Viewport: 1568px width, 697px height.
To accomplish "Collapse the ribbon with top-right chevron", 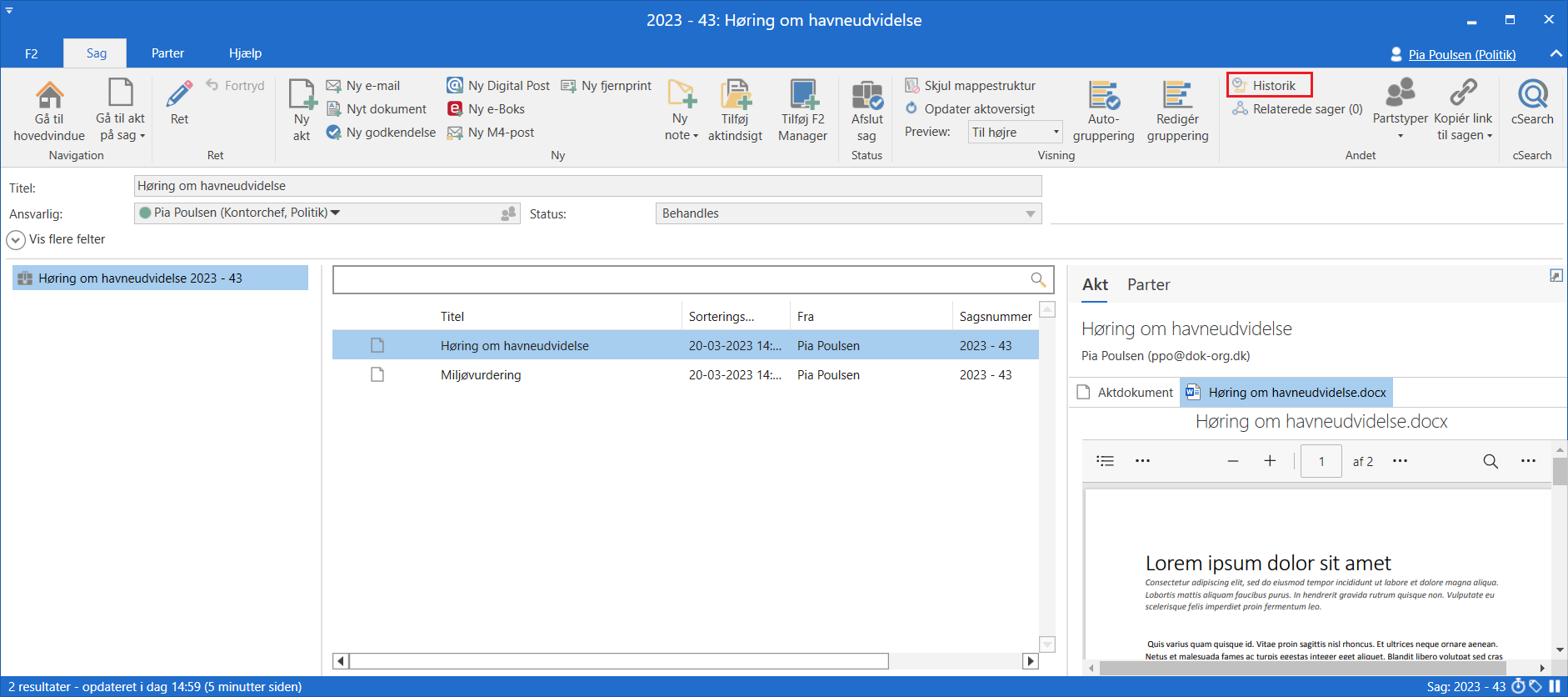I will click(x=1556, y=53).
